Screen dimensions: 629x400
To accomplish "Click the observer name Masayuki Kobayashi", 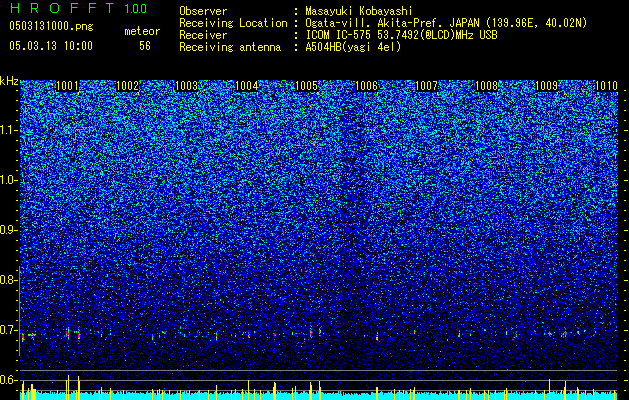I will 359,11.
